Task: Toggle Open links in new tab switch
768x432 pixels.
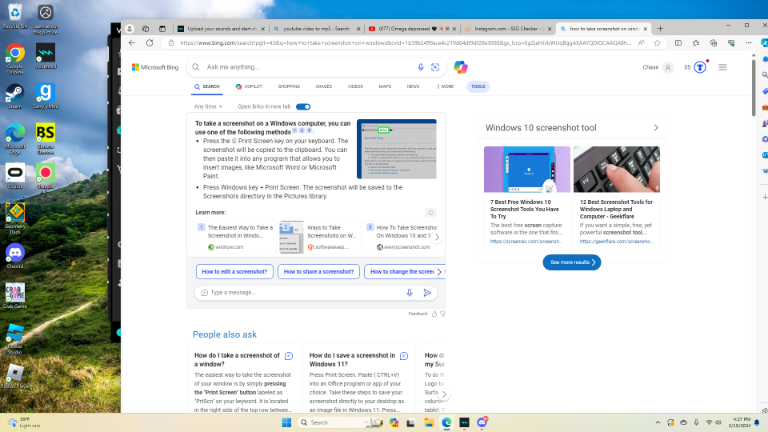Action: pos(303,107)
